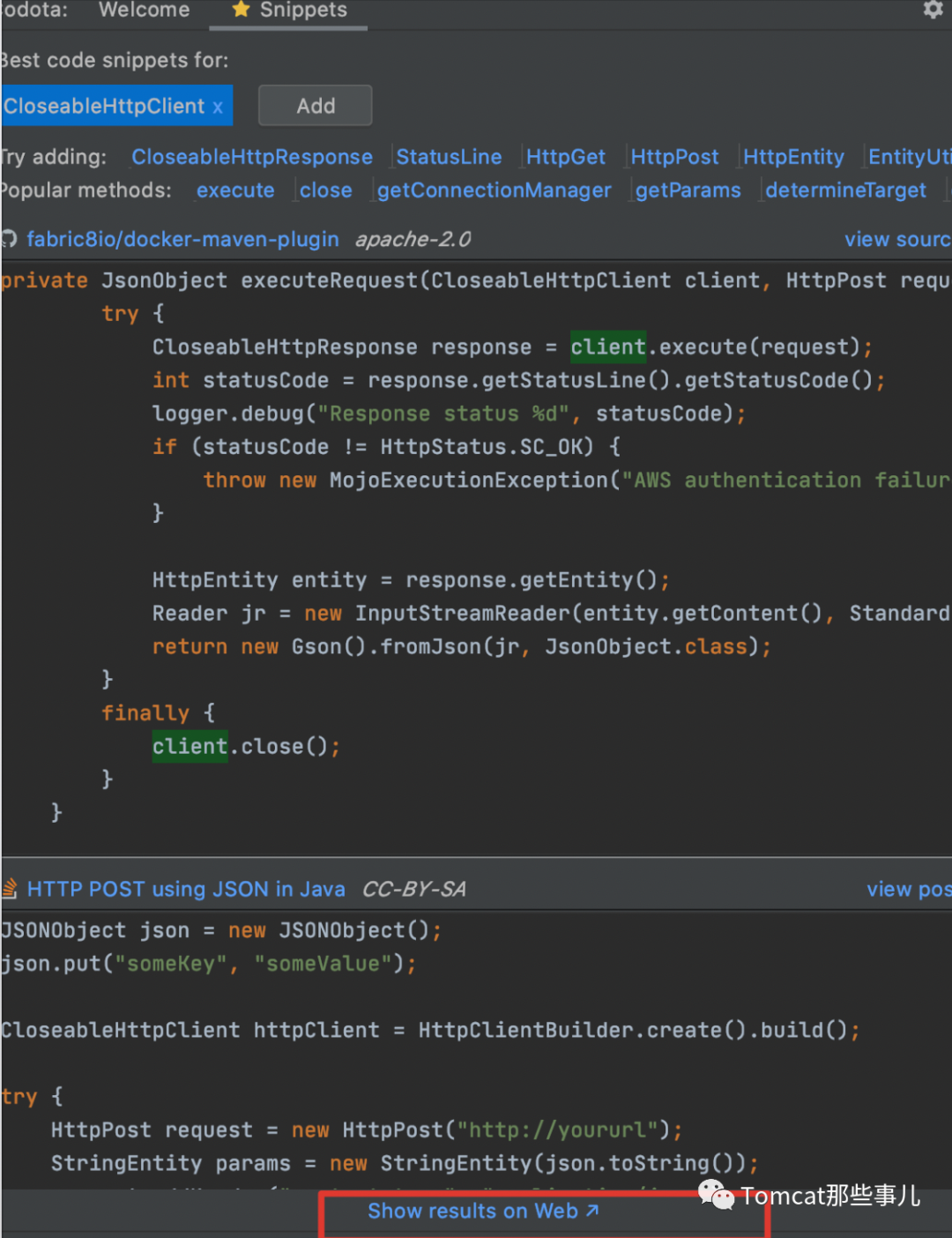Add HttpEntity suggestion
Viewport: 952px width, 1238px height.
tap(793, 157)
